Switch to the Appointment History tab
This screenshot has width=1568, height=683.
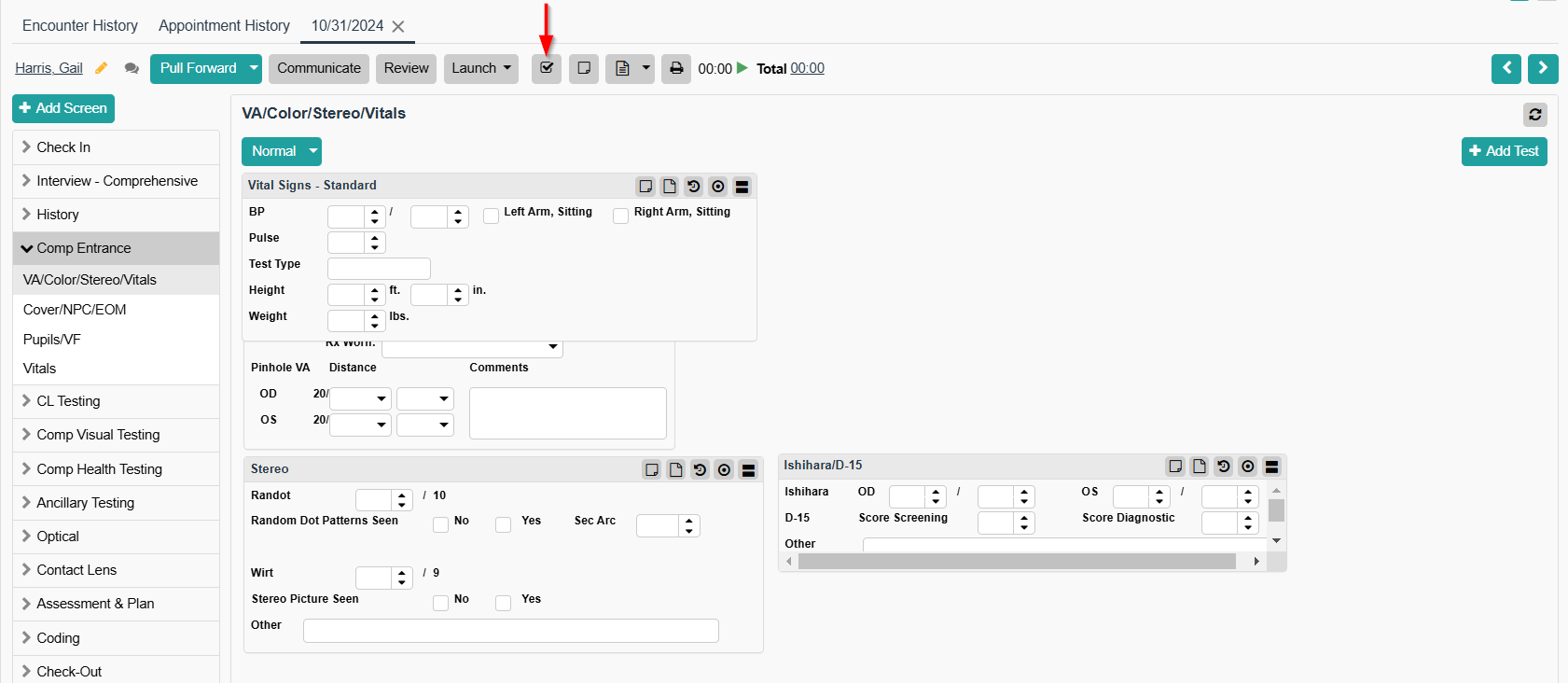click(x=224, y=25)
